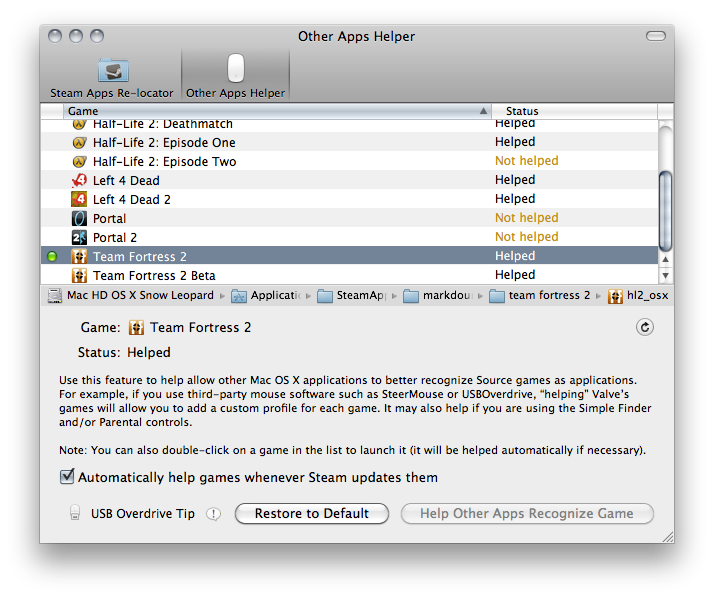Click the Half-Life 2: Episode Two icon
The width and height of the screenshot is (714, 598).
[x=79, y=162]
